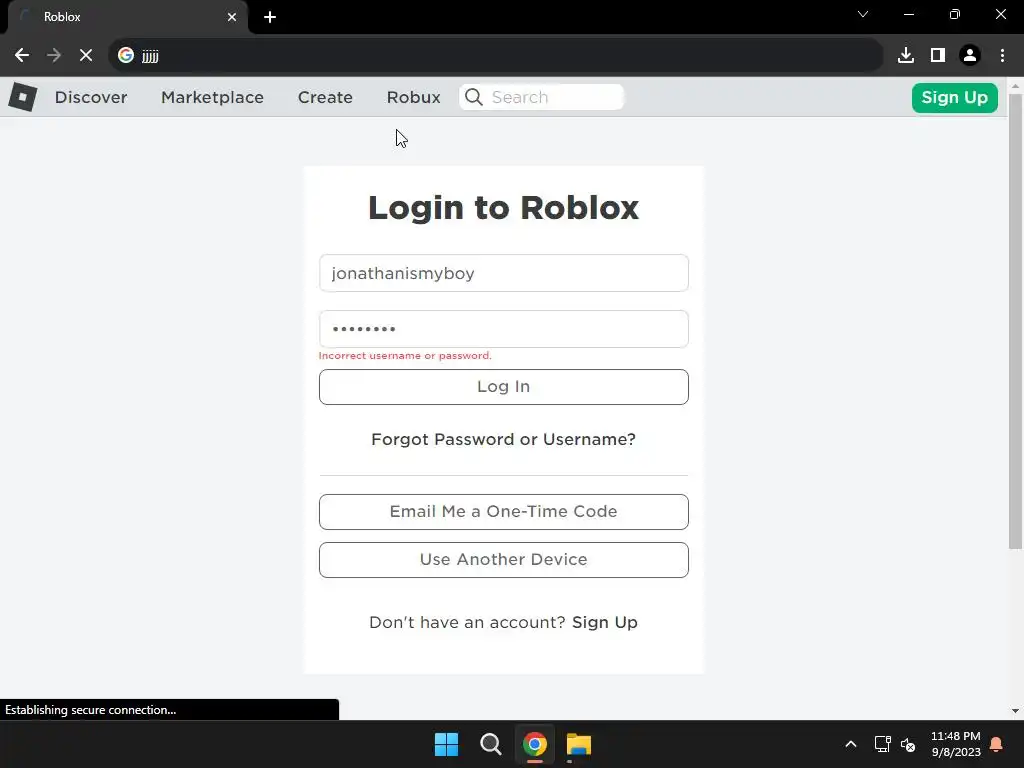Click the Log In button
This screenshot has height=768, width=1024.
tap(504, 387)
